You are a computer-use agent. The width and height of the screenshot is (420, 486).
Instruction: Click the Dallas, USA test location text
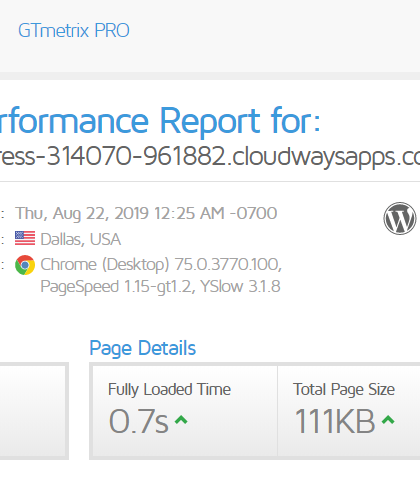(81, 239)
